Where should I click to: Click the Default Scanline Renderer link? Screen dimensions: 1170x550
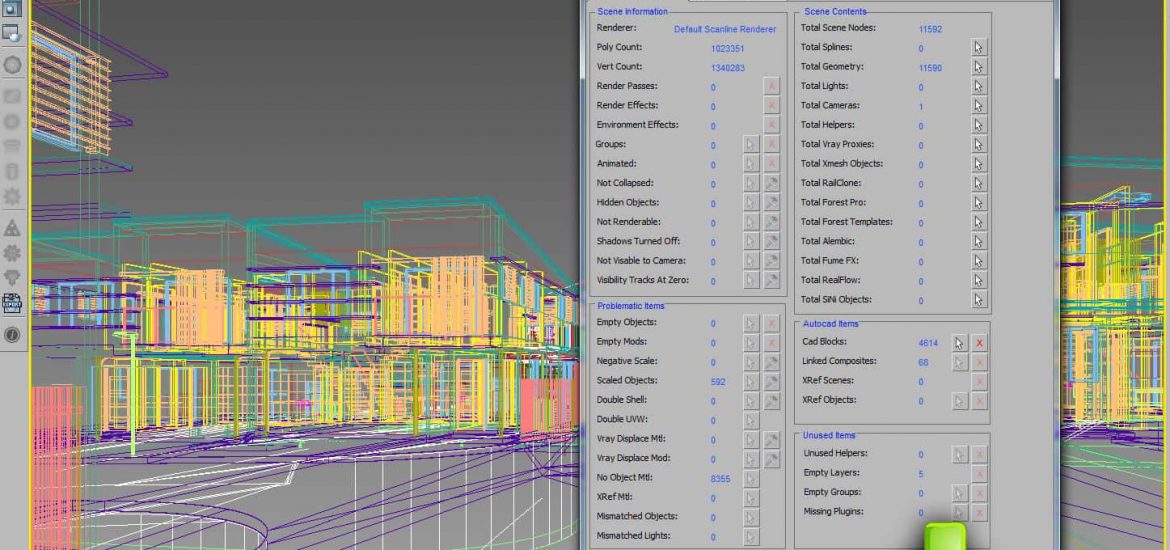click(x=724, y=29)
